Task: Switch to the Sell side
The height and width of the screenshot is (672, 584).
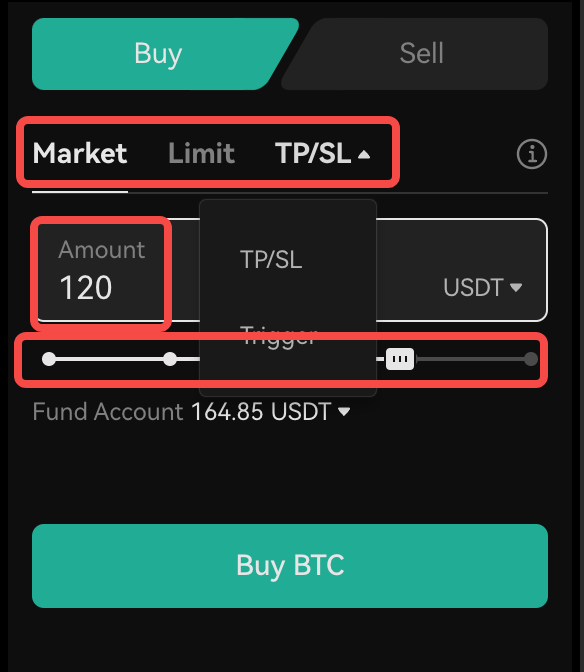Action: pos(421,54)
